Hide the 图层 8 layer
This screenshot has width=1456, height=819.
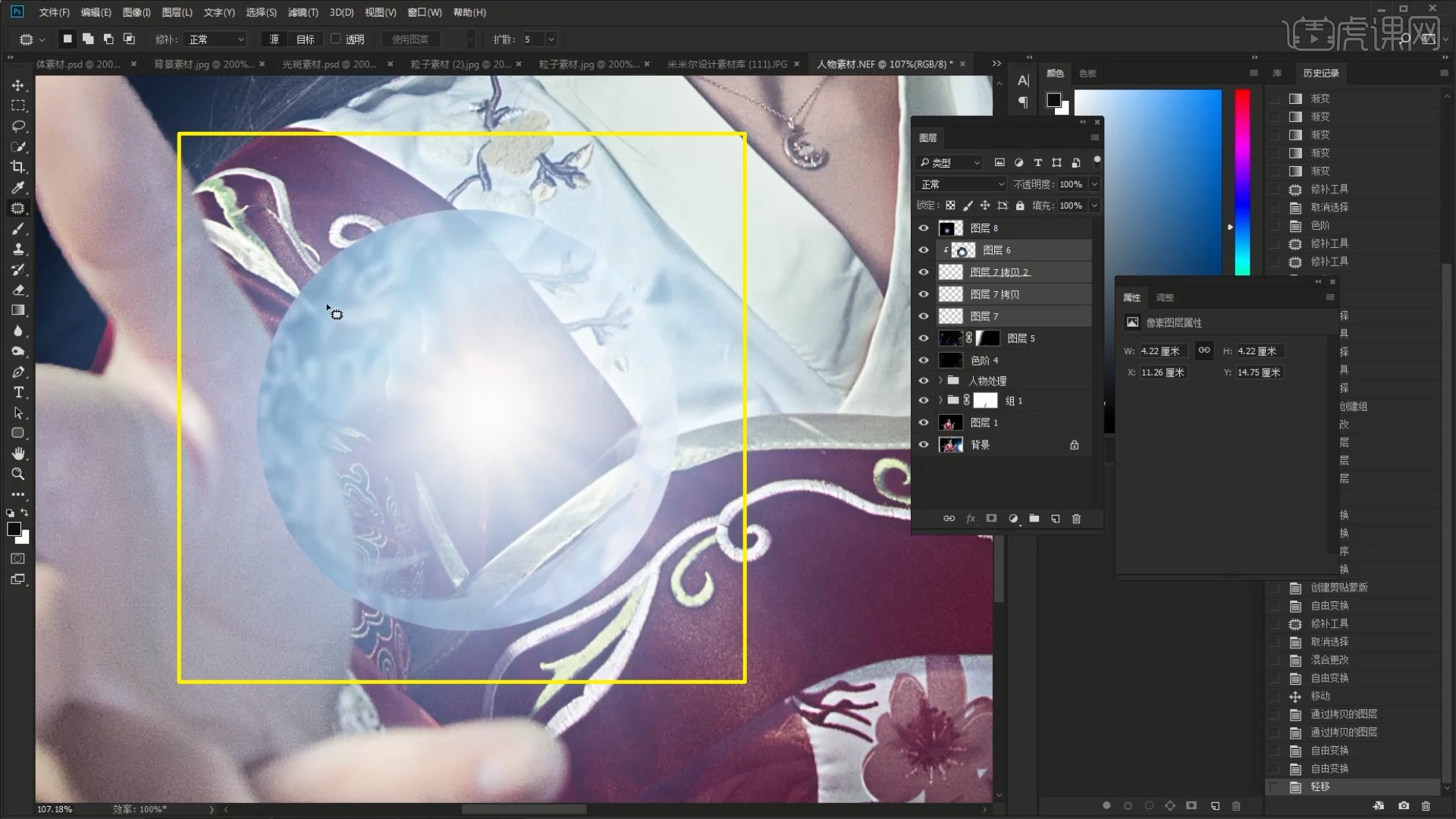(923, 228)
